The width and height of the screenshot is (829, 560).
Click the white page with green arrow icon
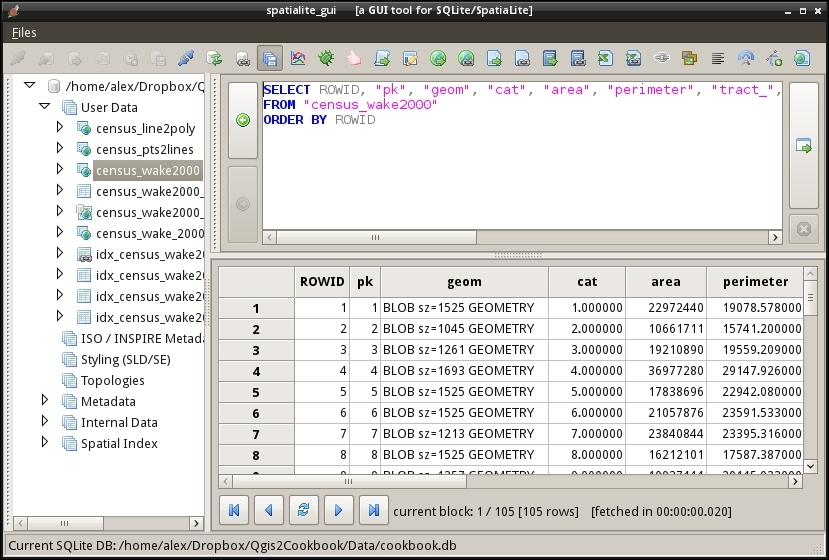point(494,58)
